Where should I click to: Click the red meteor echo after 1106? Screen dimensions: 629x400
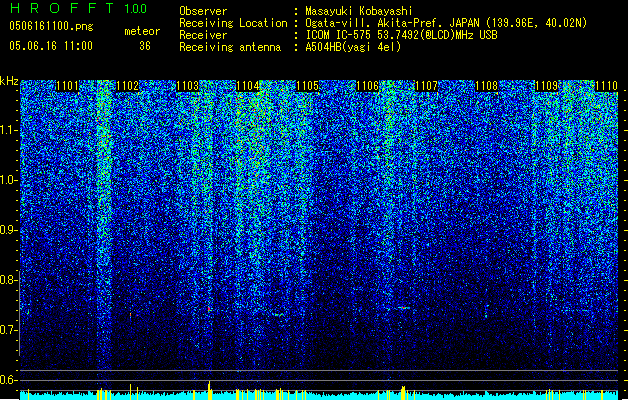(404, 308)
